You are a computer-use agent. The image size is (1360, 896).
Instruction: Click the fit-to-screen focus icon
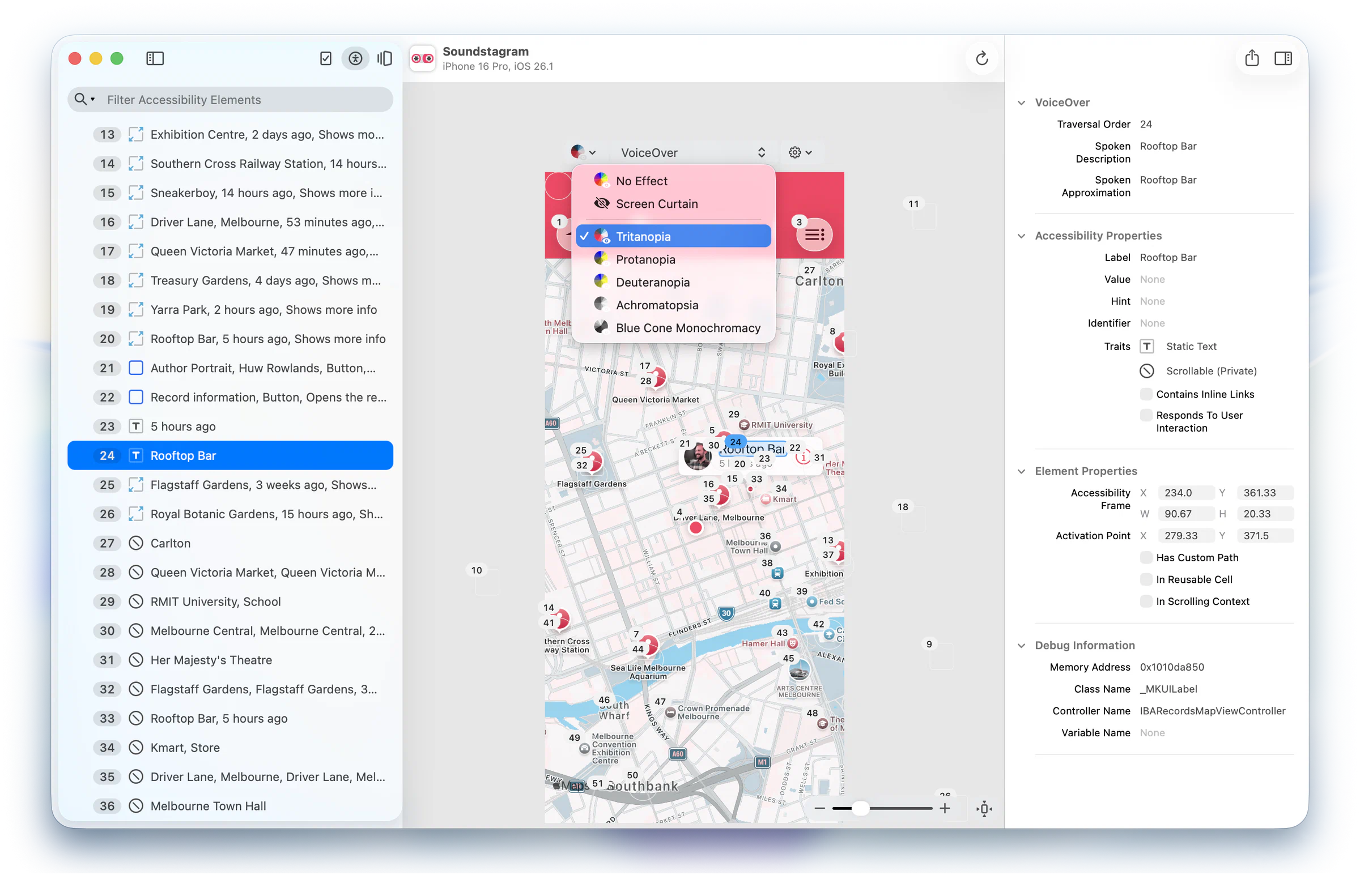984,808
